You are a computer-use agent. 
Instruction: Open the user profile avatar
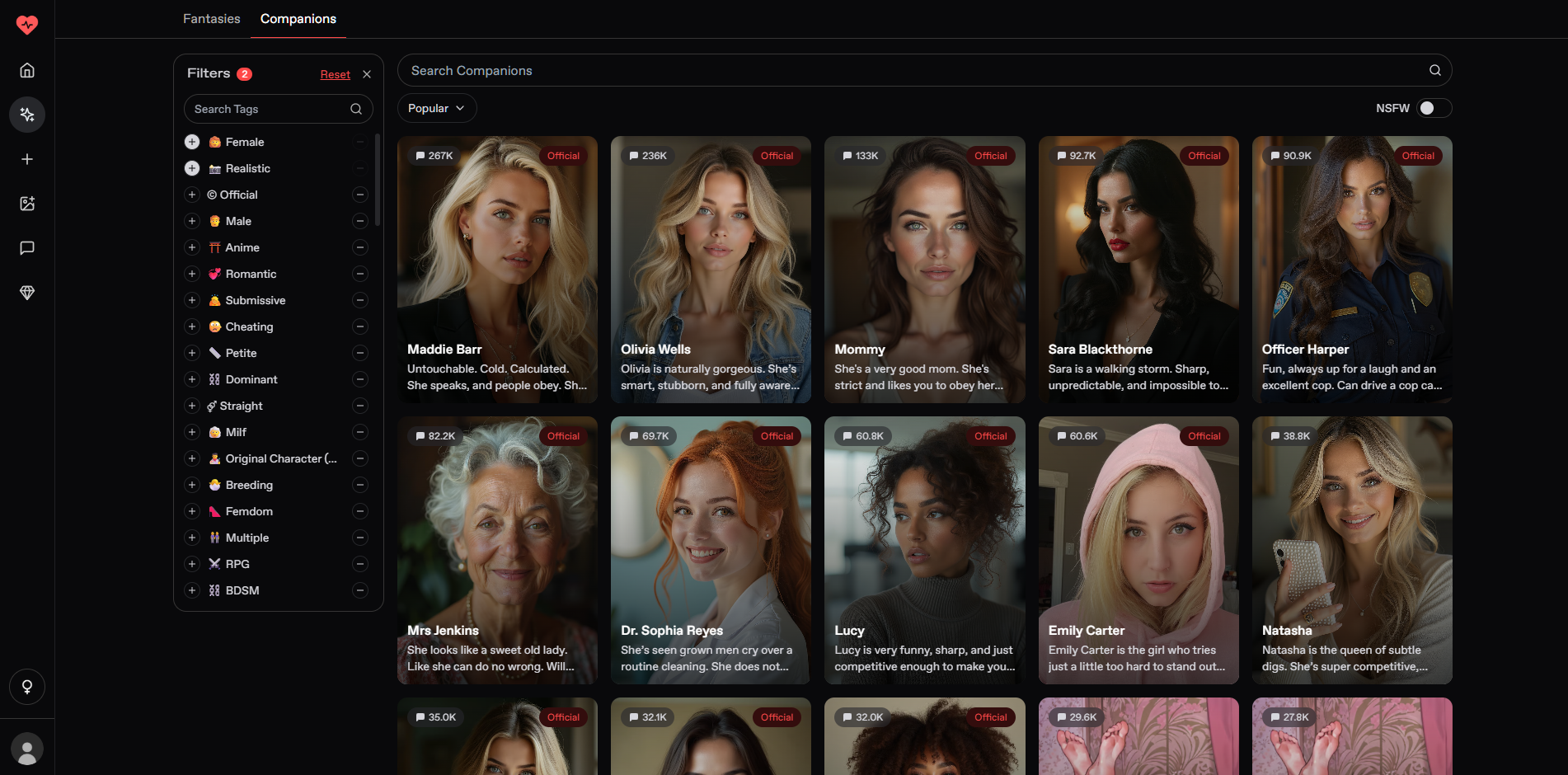pos(27,749)
